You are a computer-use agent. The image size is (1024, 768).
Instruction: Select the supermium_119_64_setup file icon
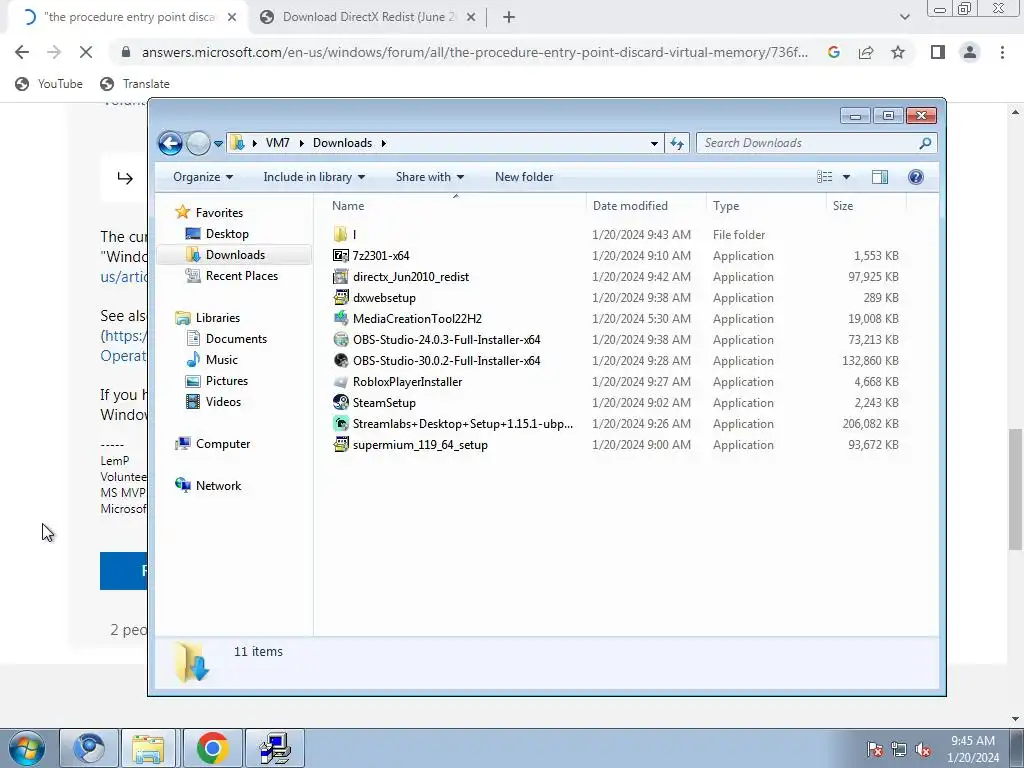tap(340, 444)
